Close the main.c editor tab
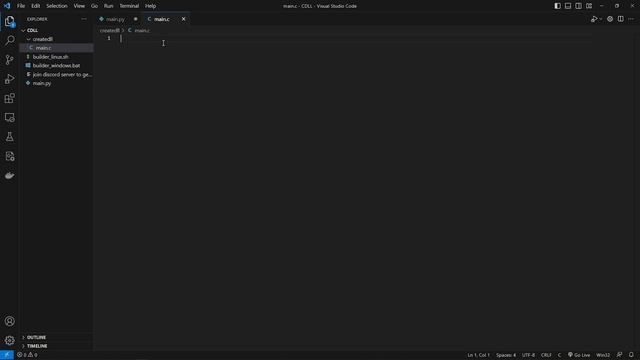 183,19
